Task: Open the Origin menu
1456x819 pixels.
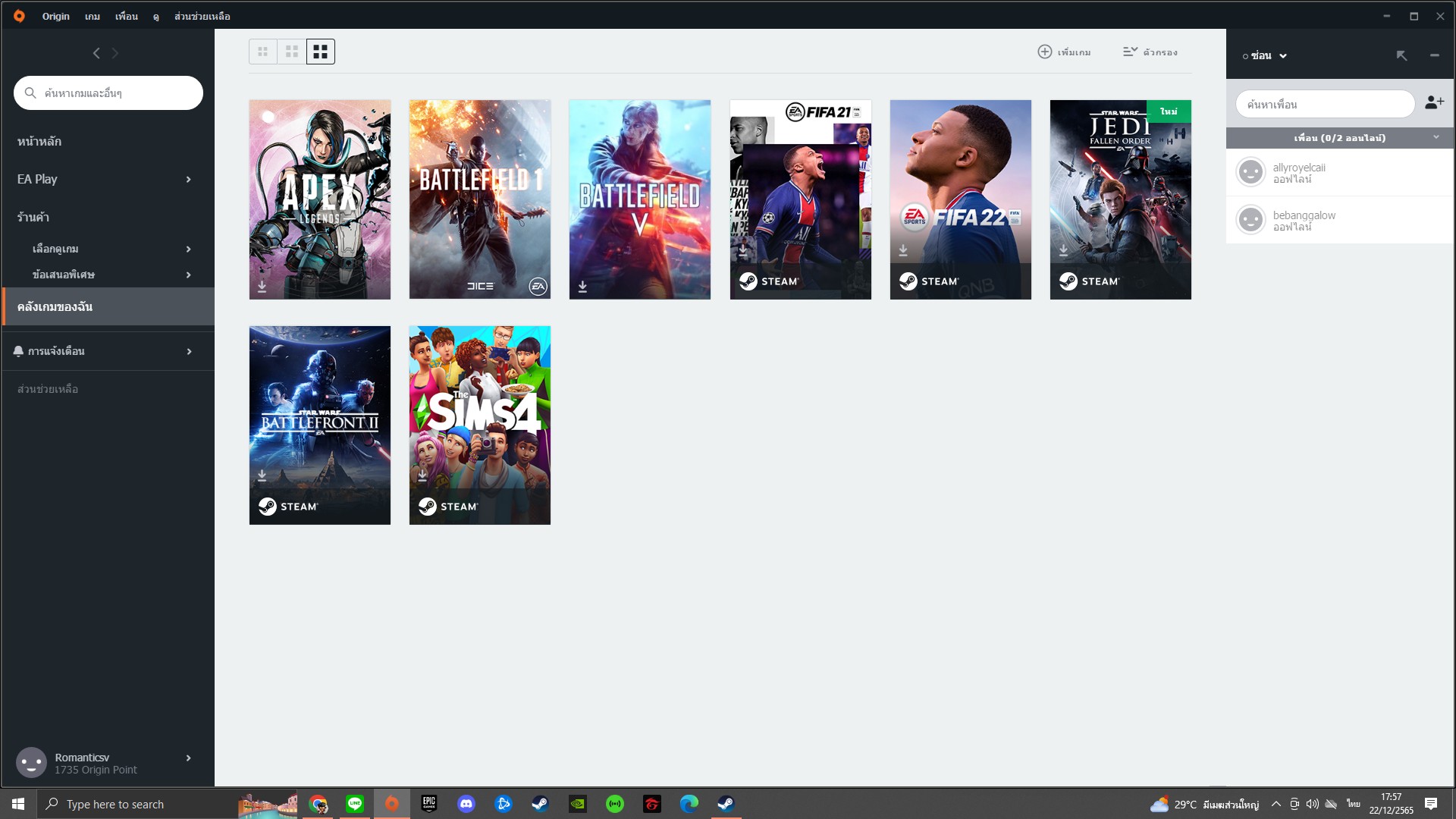Action: point(55,16)
